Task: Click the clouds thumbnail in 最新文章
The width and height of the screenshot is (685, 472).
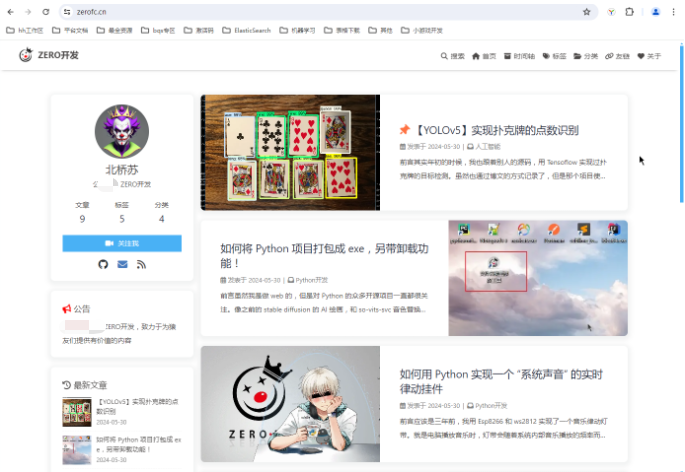Action: tap(77, 450)
